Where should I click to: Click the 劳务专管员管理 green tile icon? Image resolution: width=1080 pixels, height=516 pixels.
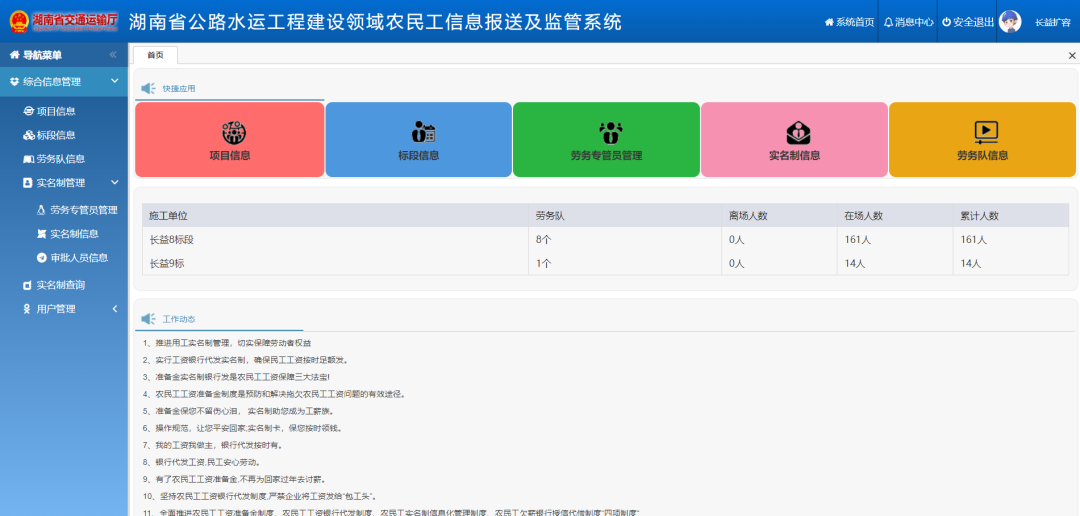606,132
